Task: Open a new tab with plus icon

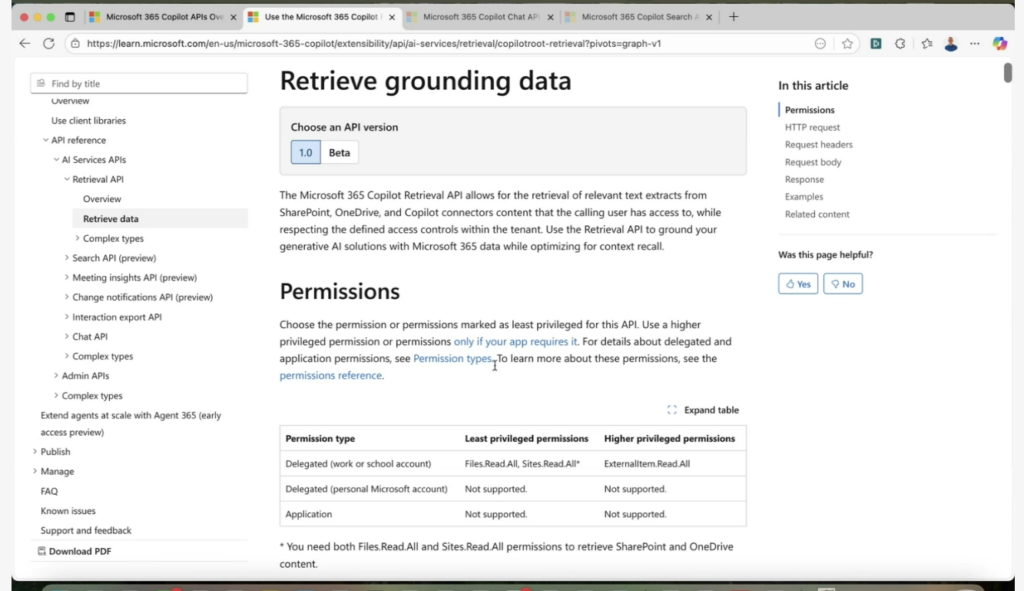Action: [733, 17]
